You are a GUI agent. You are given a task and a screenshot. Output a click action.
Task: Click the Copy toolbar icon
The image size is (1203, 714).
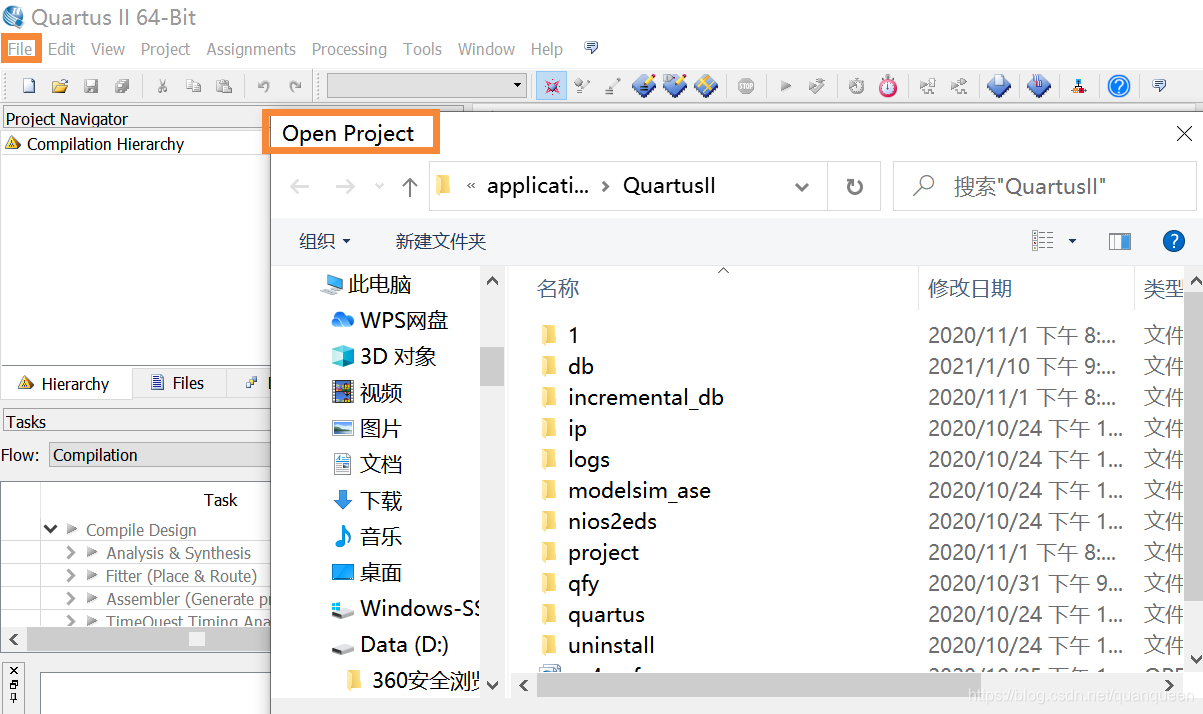pos(193,86)
